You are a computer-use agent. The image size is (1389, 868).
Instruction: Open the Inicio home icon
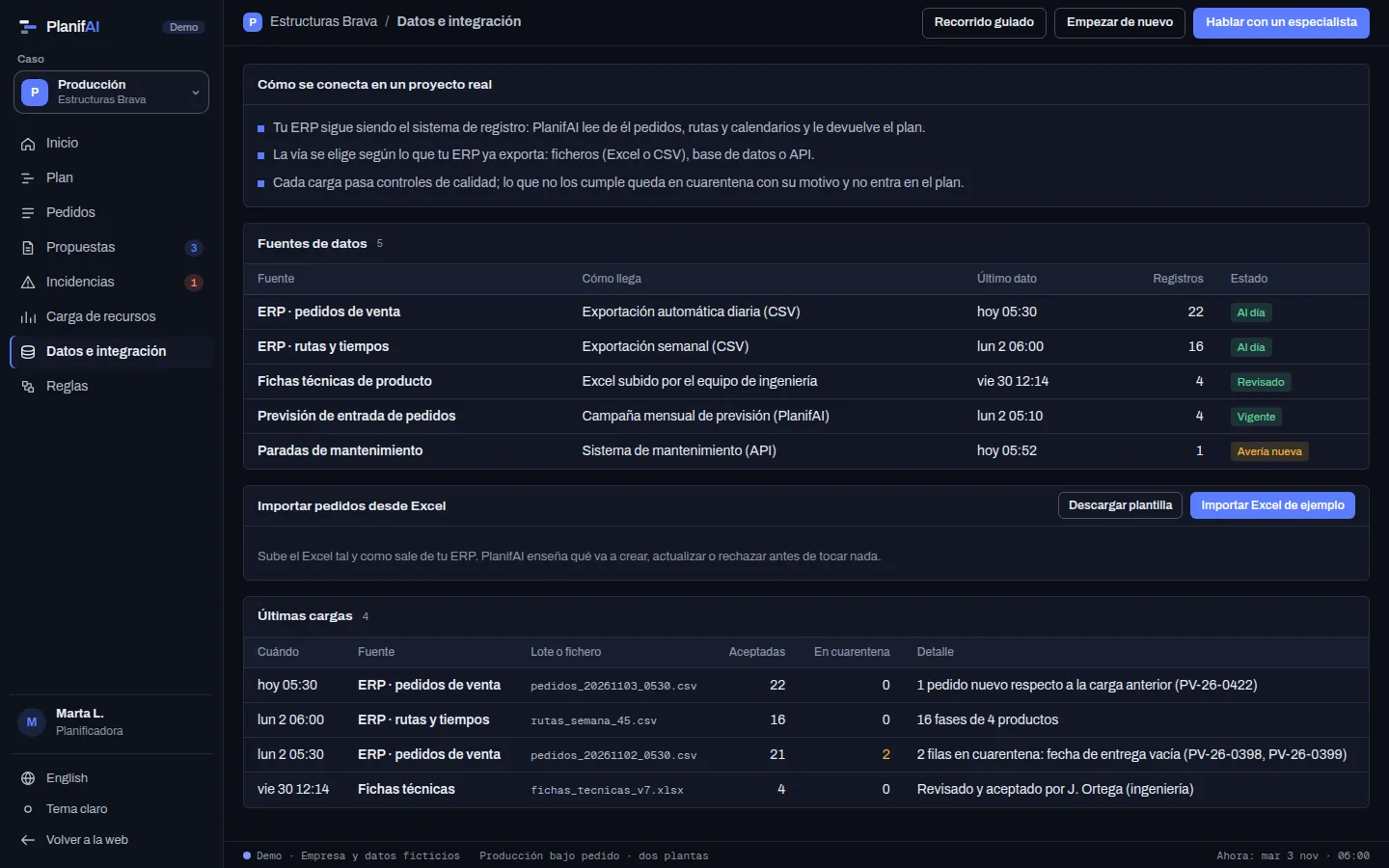point(28,144)
